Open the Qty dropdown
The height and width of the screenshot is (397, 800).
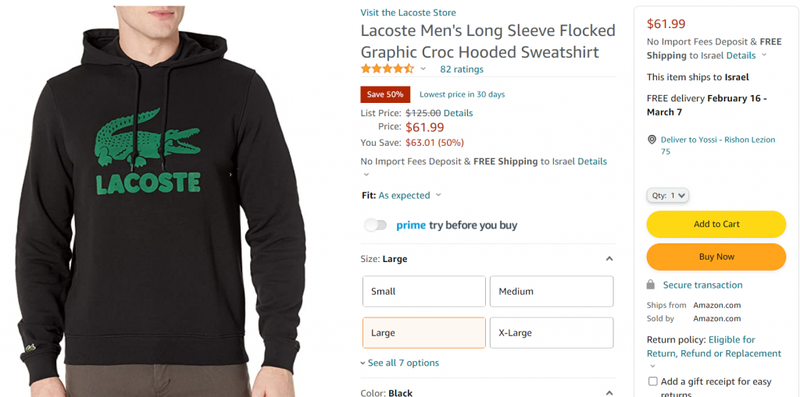[x=667, y=195]
